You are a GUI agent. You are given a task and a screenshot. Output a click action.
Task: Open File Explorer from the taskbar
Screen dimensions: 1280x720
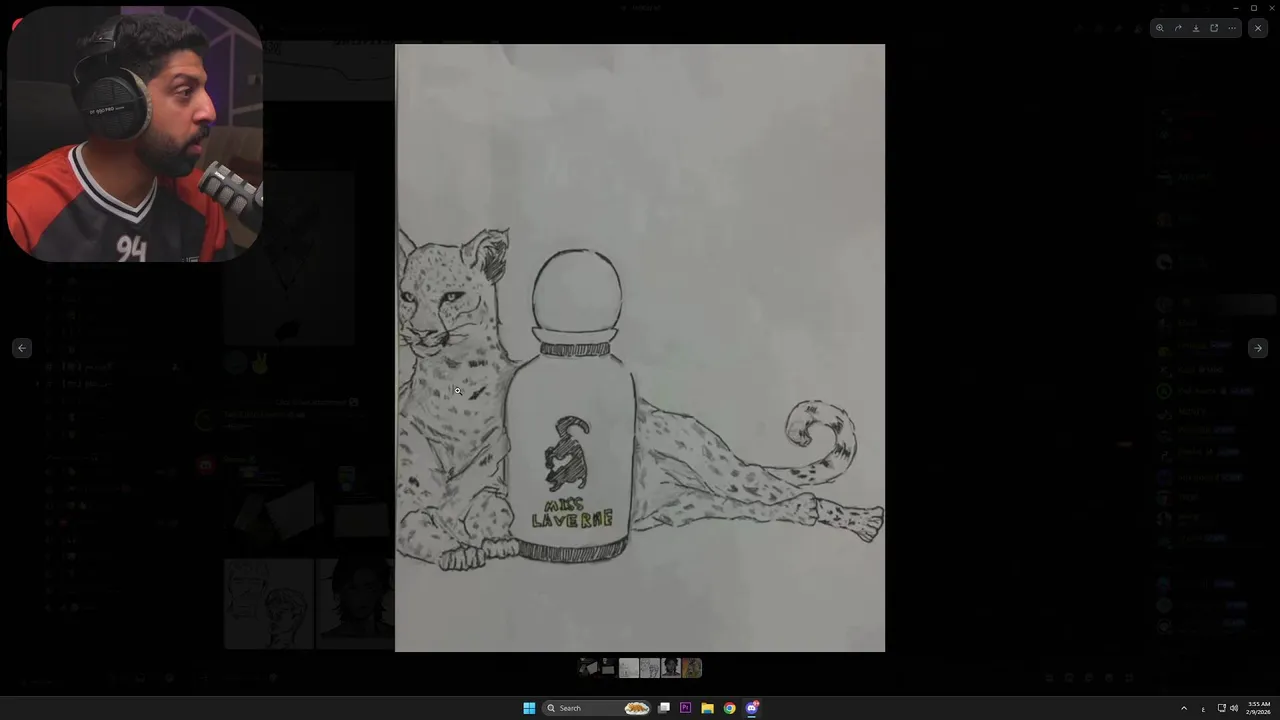point(707,708)
